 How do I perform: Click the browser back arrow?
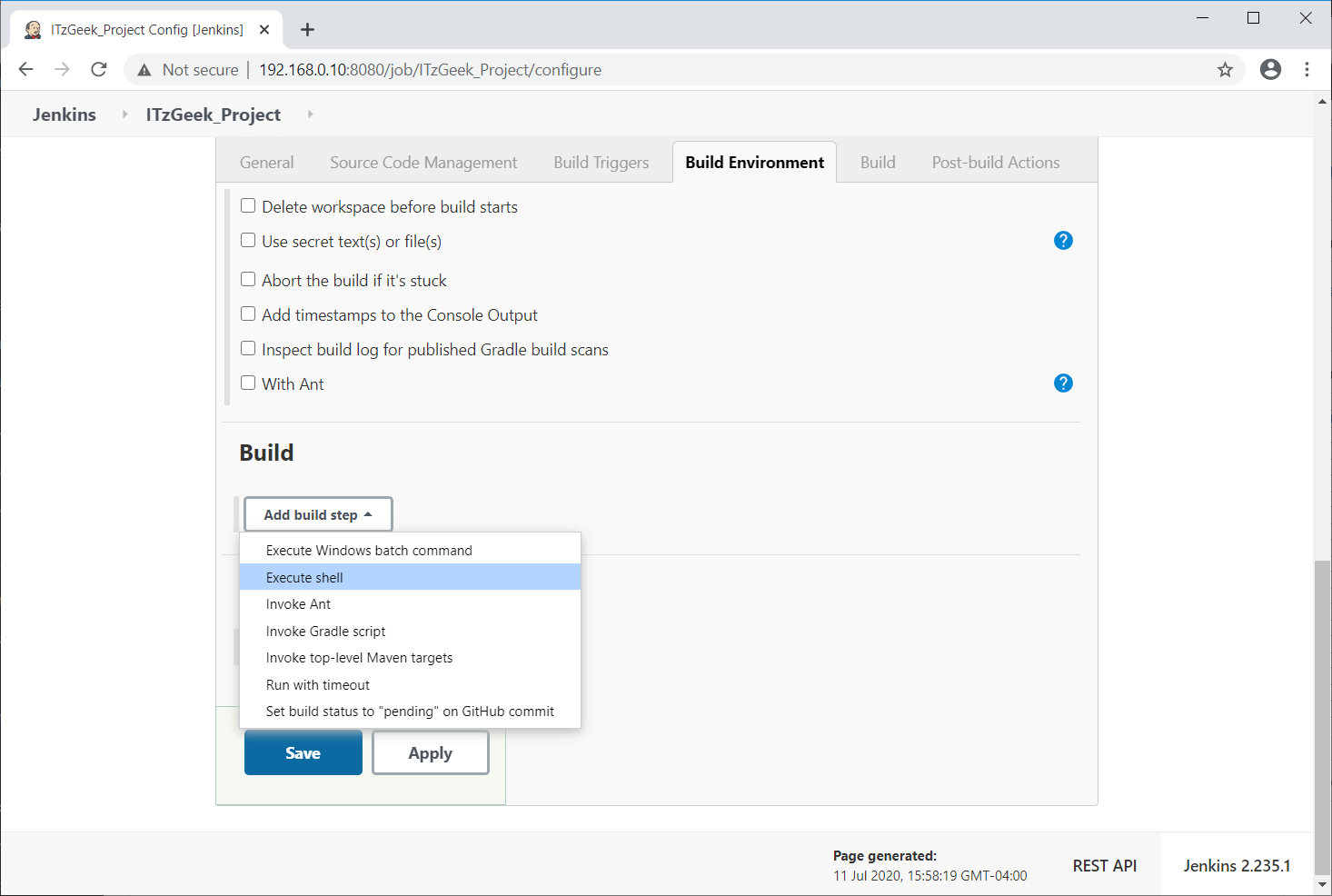[x=25, y=70]
